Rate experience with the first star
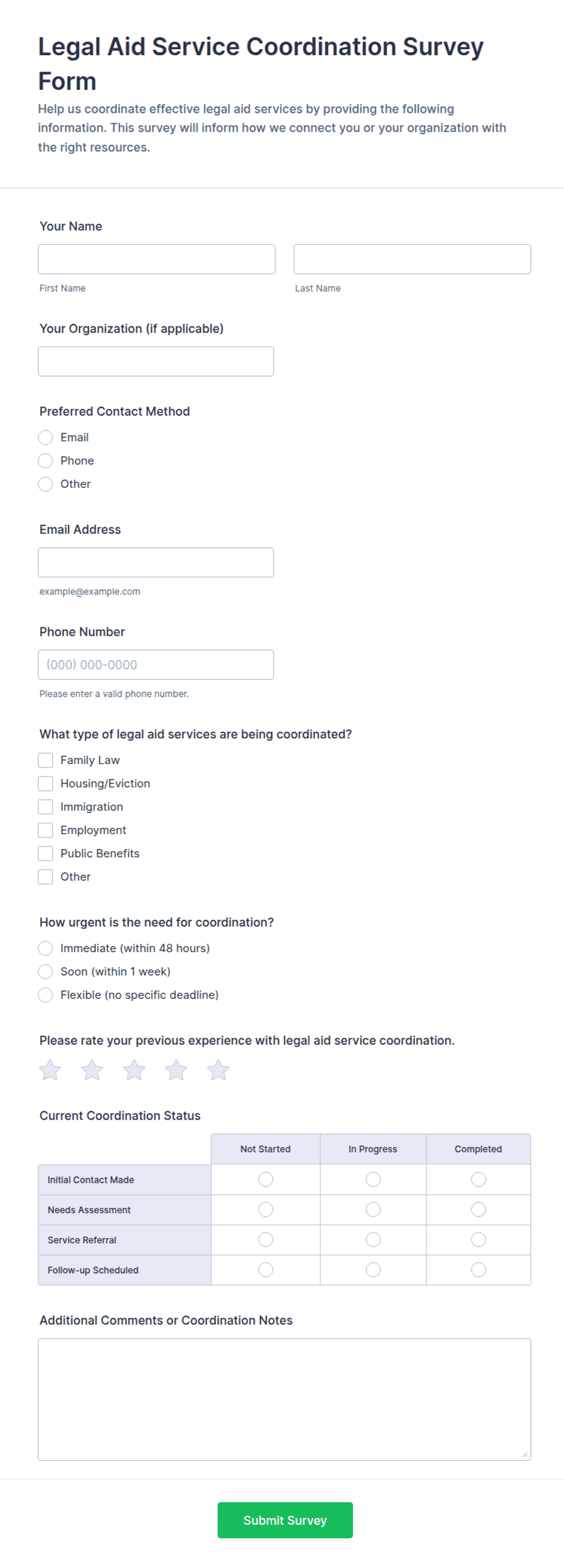This screenshot has height=1568, width=564. click(x=50, y=1070)
